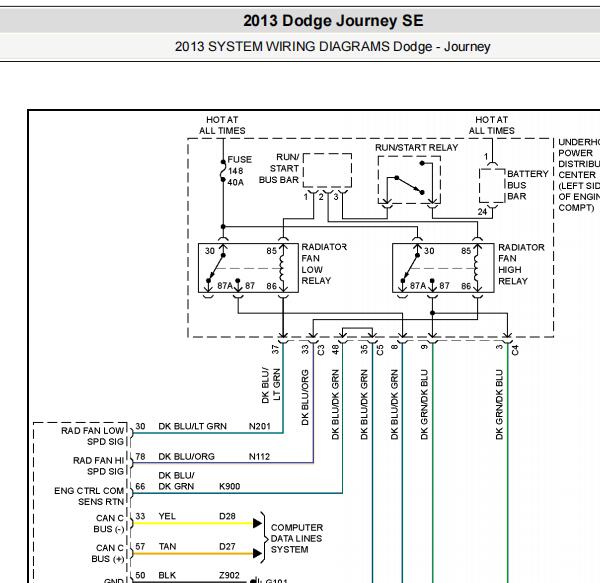Click the horizontal "DK BLU/LT GRN" label near N201

click(192, 426)
